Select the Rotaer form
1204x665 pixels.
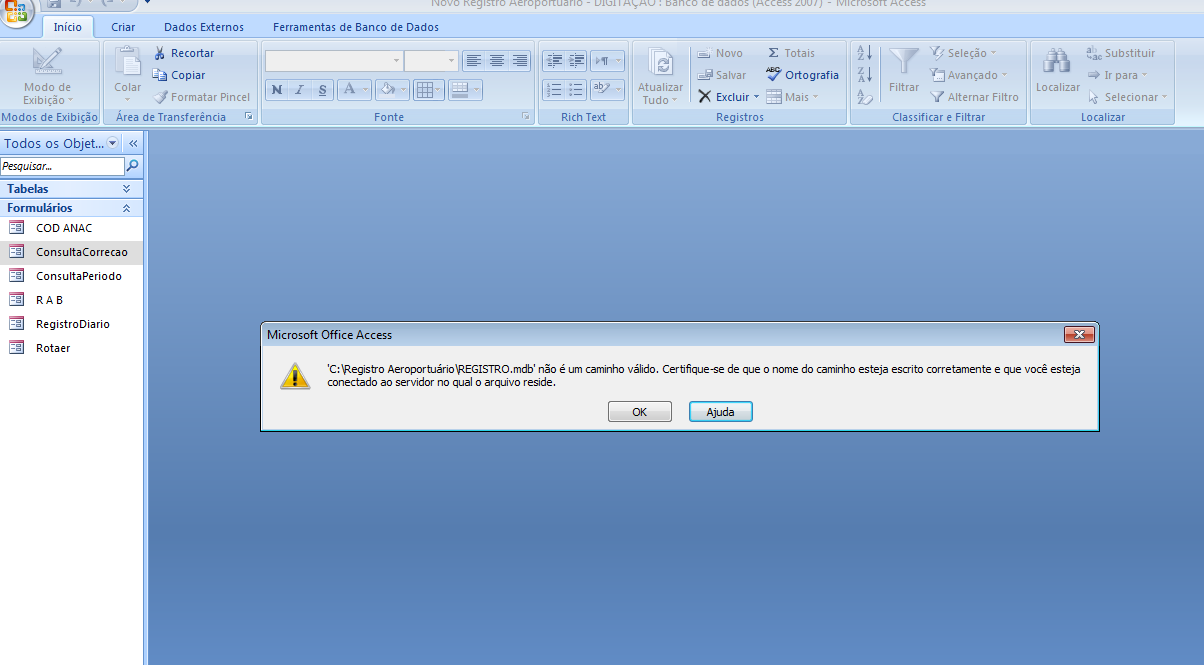(72, 348)
